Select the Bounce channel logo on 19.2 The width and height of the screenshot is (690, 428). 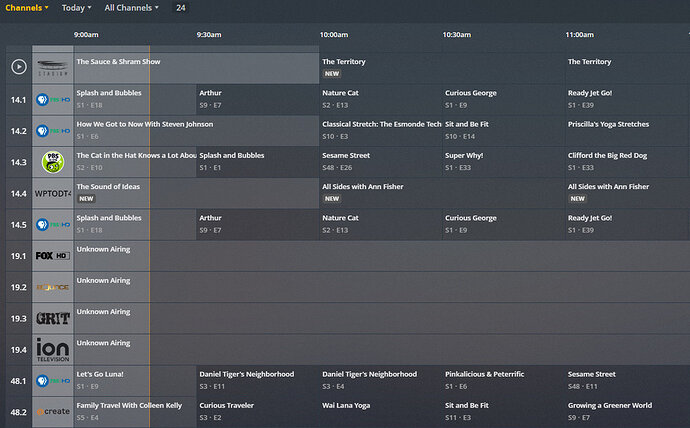(53, 287)
